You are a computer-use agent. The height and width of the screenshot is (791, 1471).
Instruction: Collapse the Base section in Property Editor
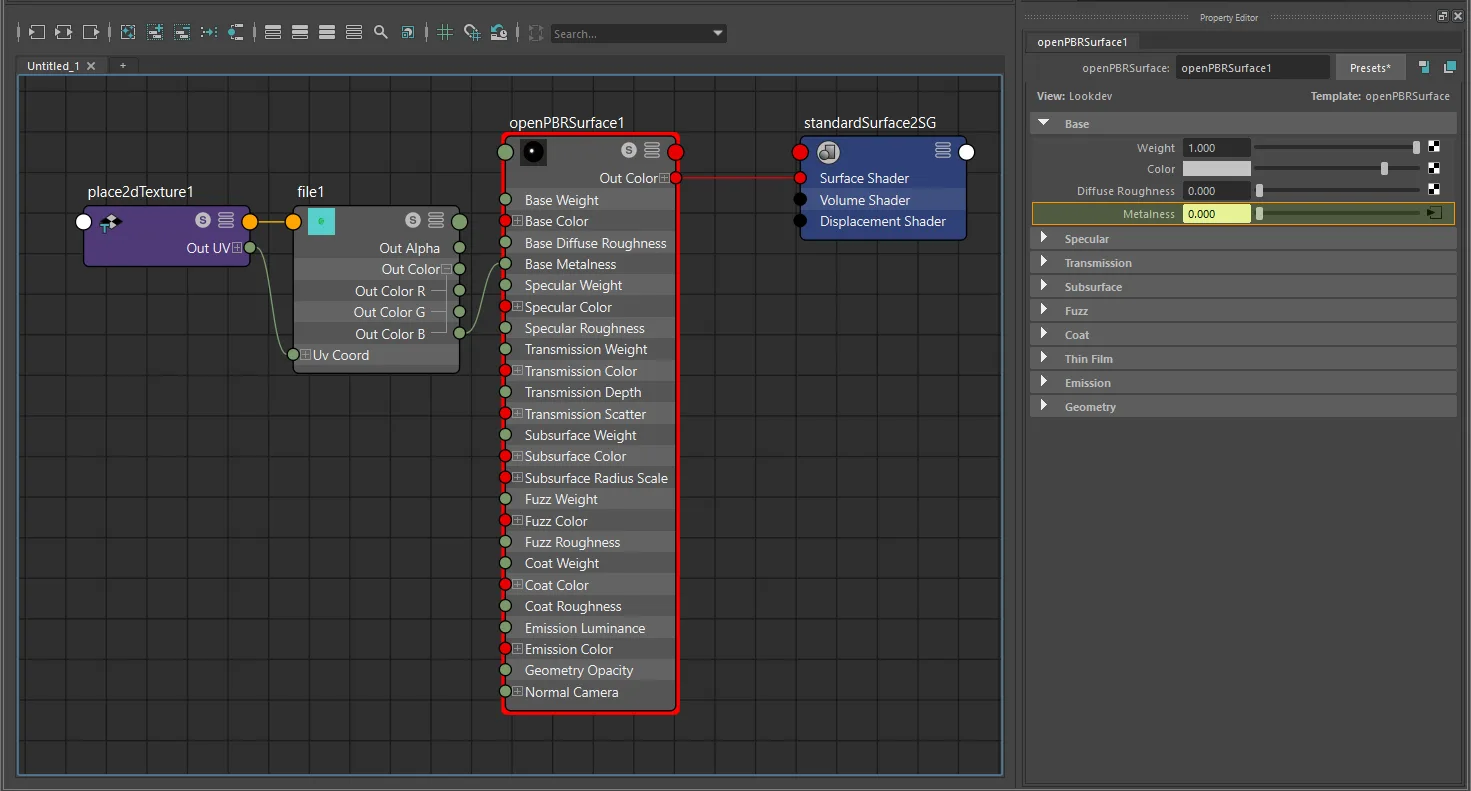click(1044, 123)
